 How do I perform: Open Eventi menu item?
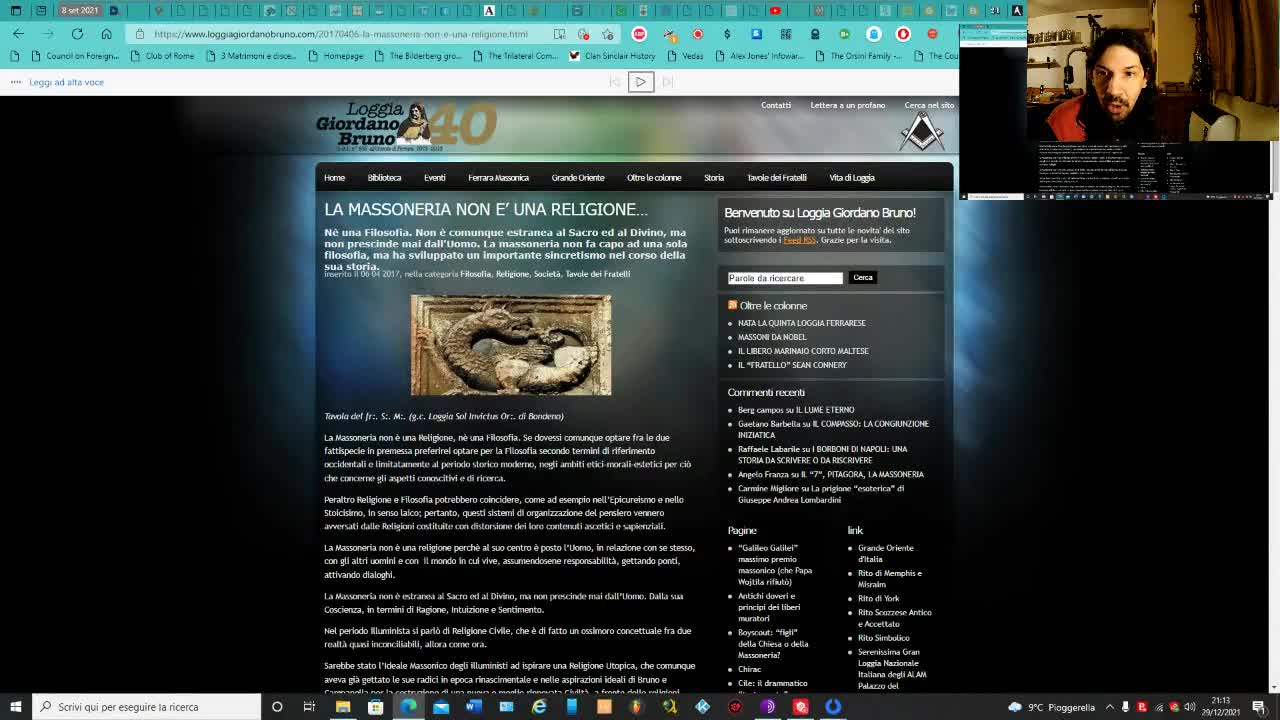434,178
